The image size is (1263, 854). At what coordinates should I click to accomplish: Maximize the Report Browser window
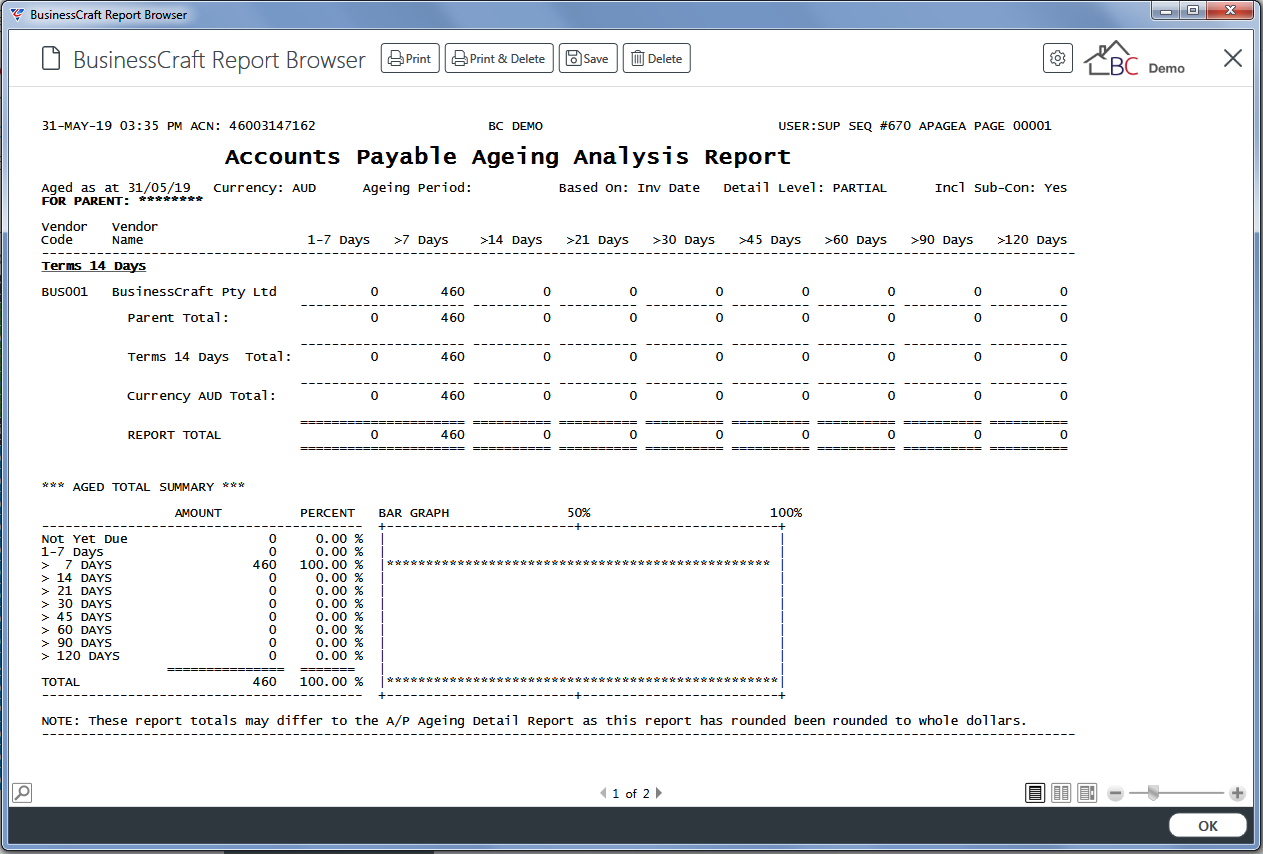(1192, 11)
